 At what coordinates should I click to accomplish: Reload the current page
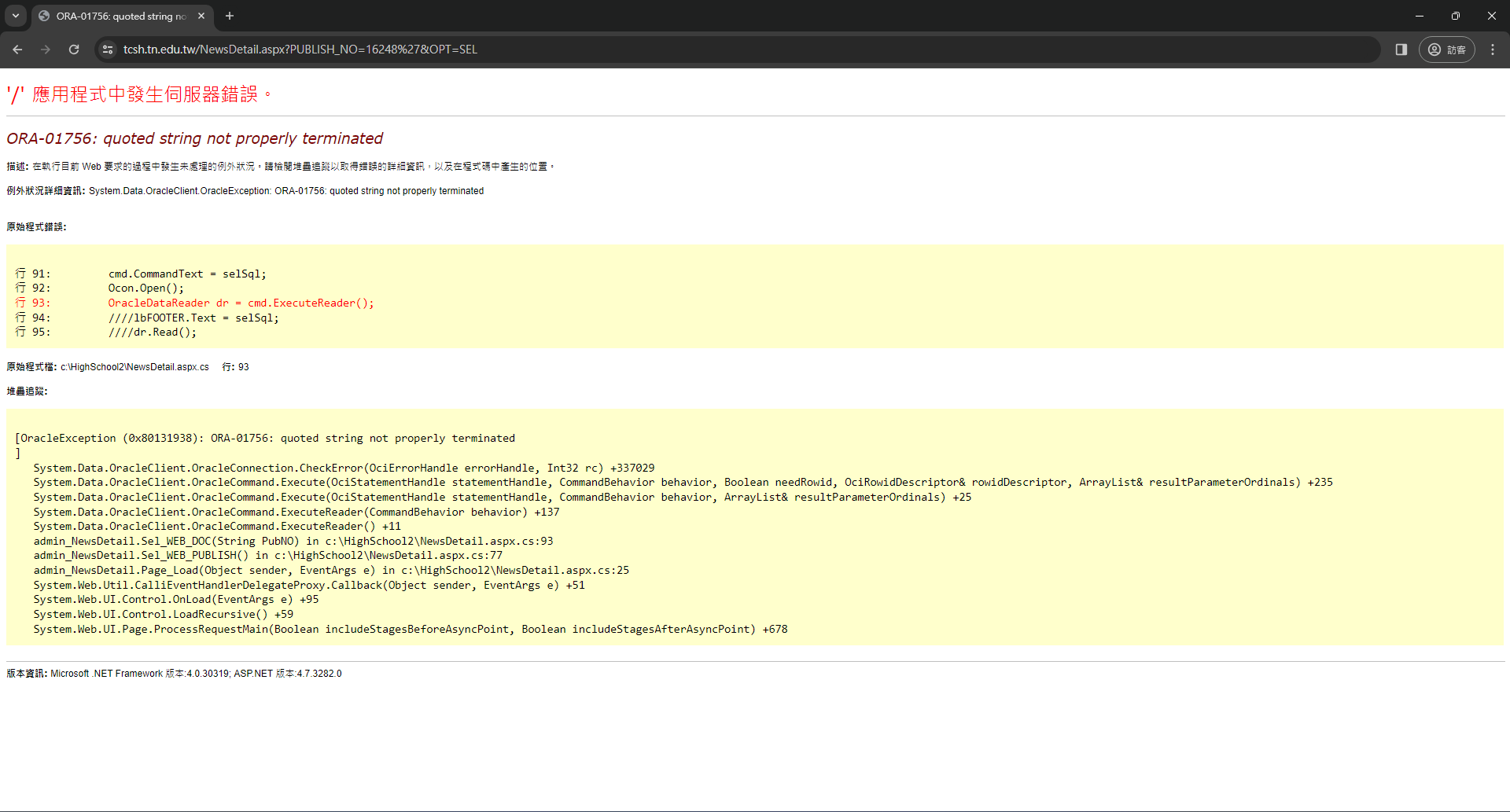tap(74, 50)
